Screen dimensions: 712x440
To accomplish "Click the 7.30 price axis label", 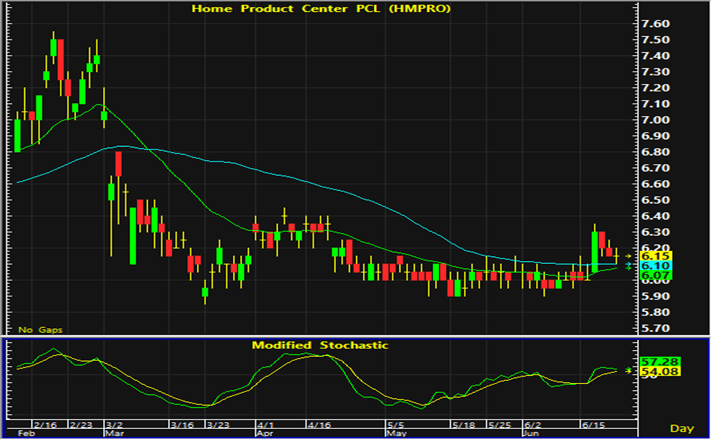I will pyautogui.click(x=655, y=72).
